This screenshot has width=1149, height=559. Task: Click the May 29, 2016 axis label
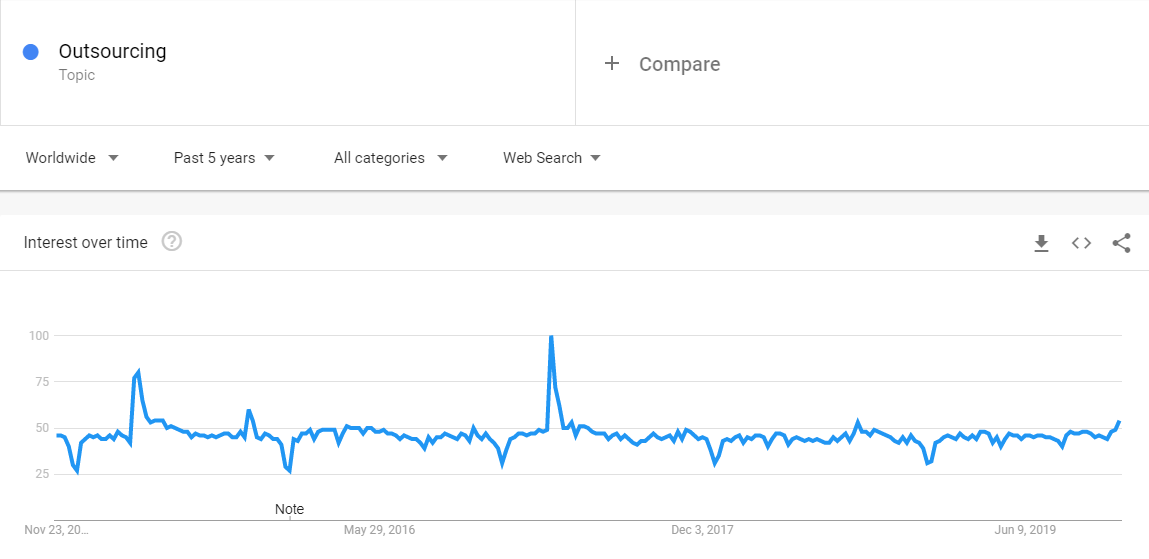379,529
